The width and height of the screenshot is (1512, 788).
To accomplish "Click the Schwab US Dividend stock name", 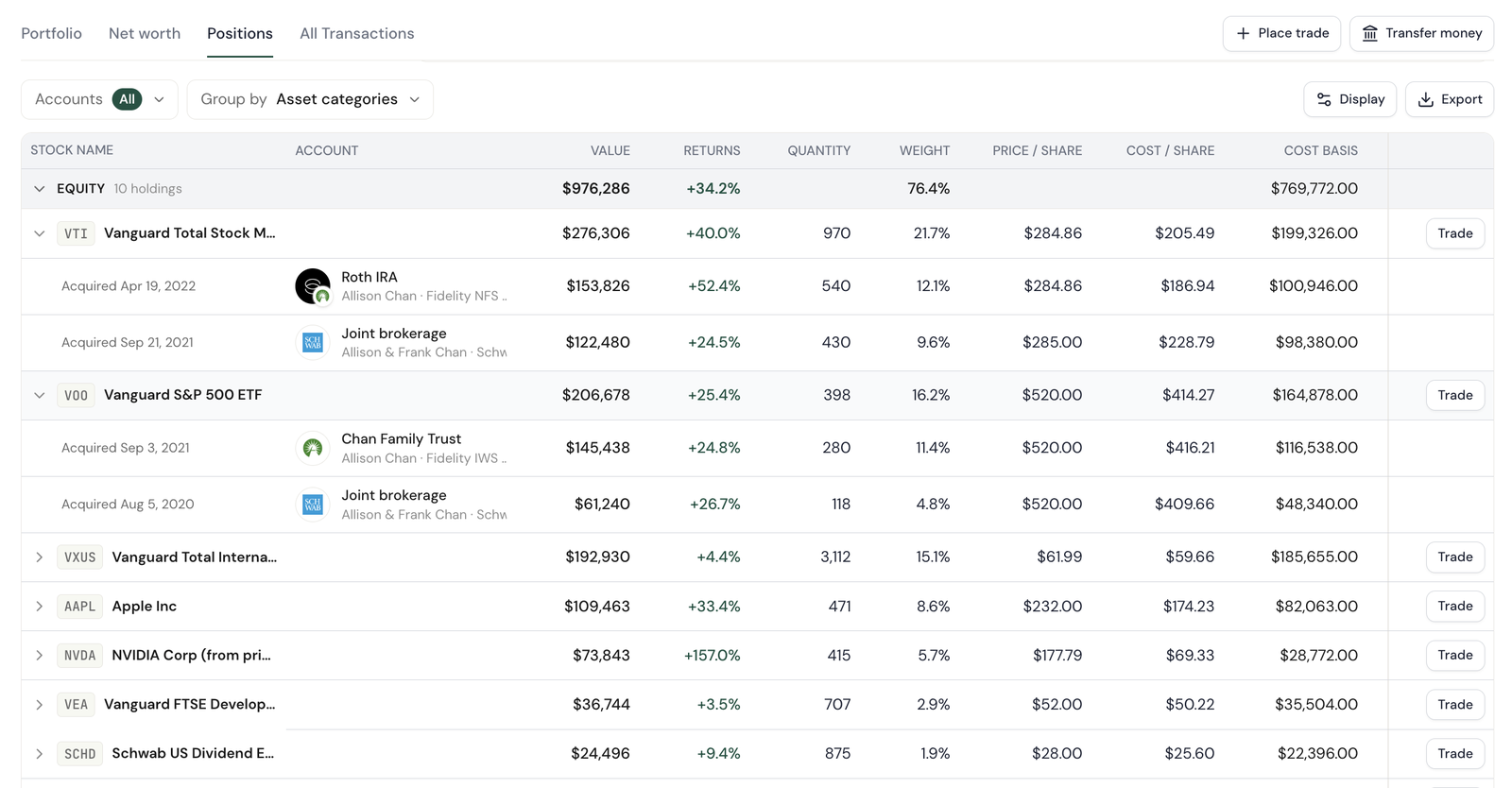I will click(x=193, y=754).
